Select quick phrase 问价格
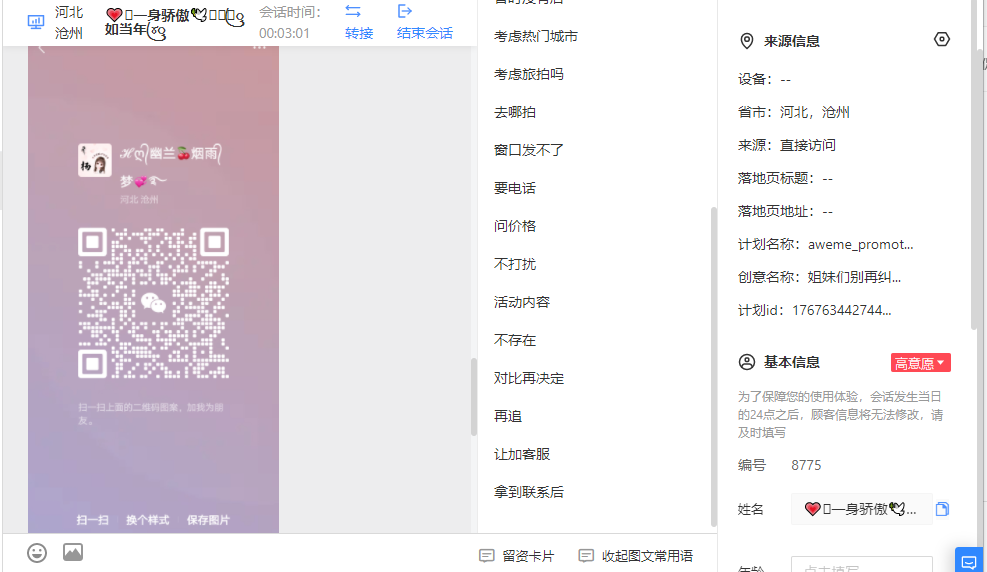The width and height of the screenshot is (987, 572). 515,226
